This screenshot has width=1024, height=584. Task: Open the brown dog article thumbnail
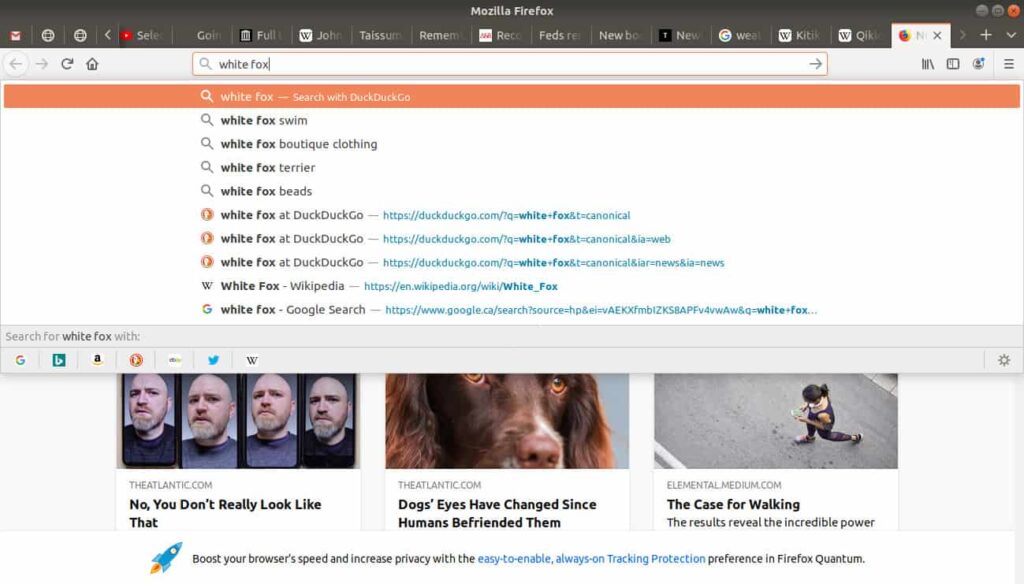pyautogui.click(x=507, y=421)
